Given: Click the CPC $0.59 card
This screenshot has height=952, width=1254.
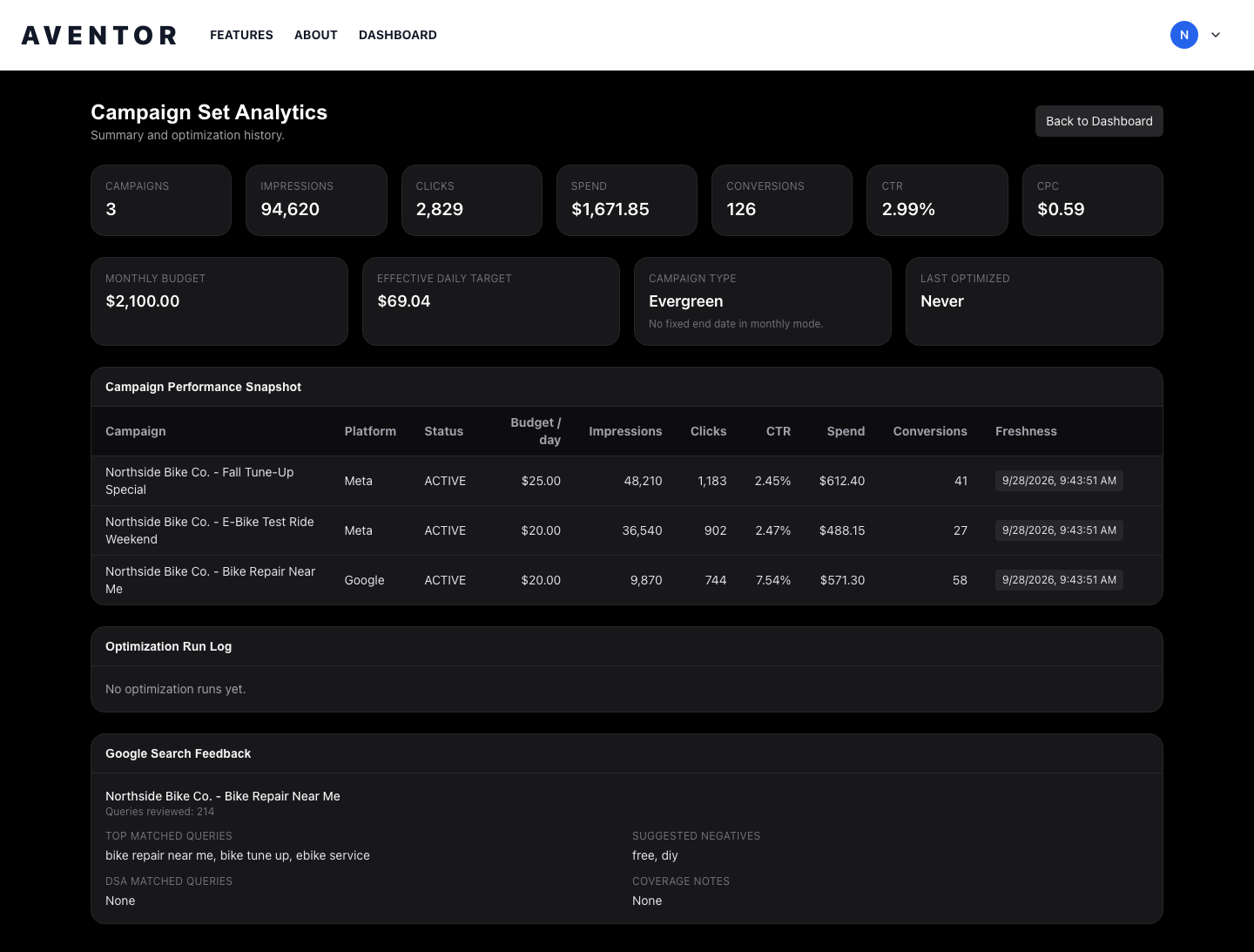Looking at the screenshot, I should click(1093, 200).
